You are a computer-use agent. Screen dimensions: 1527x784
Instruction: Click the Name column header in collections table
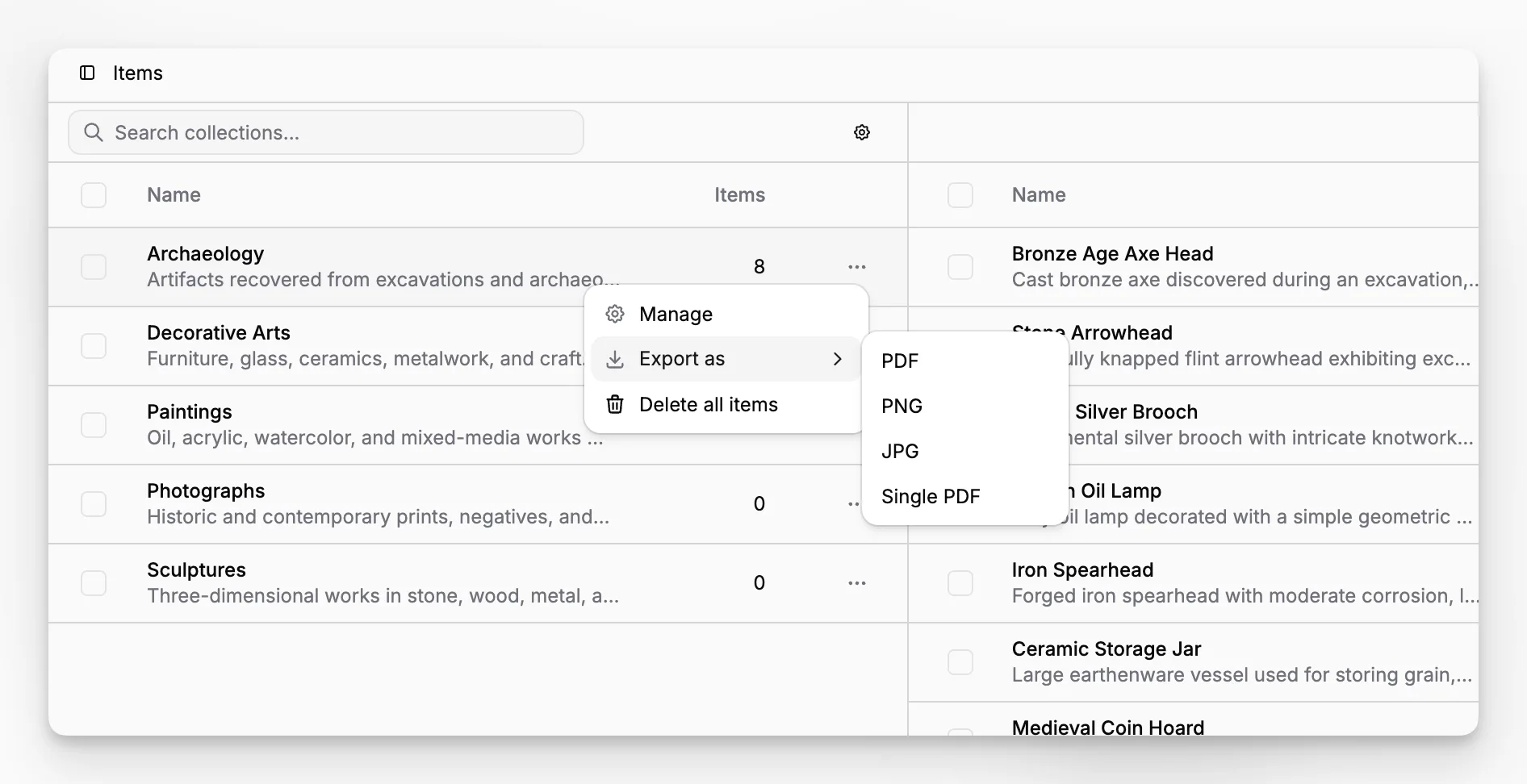pos(174,195)
